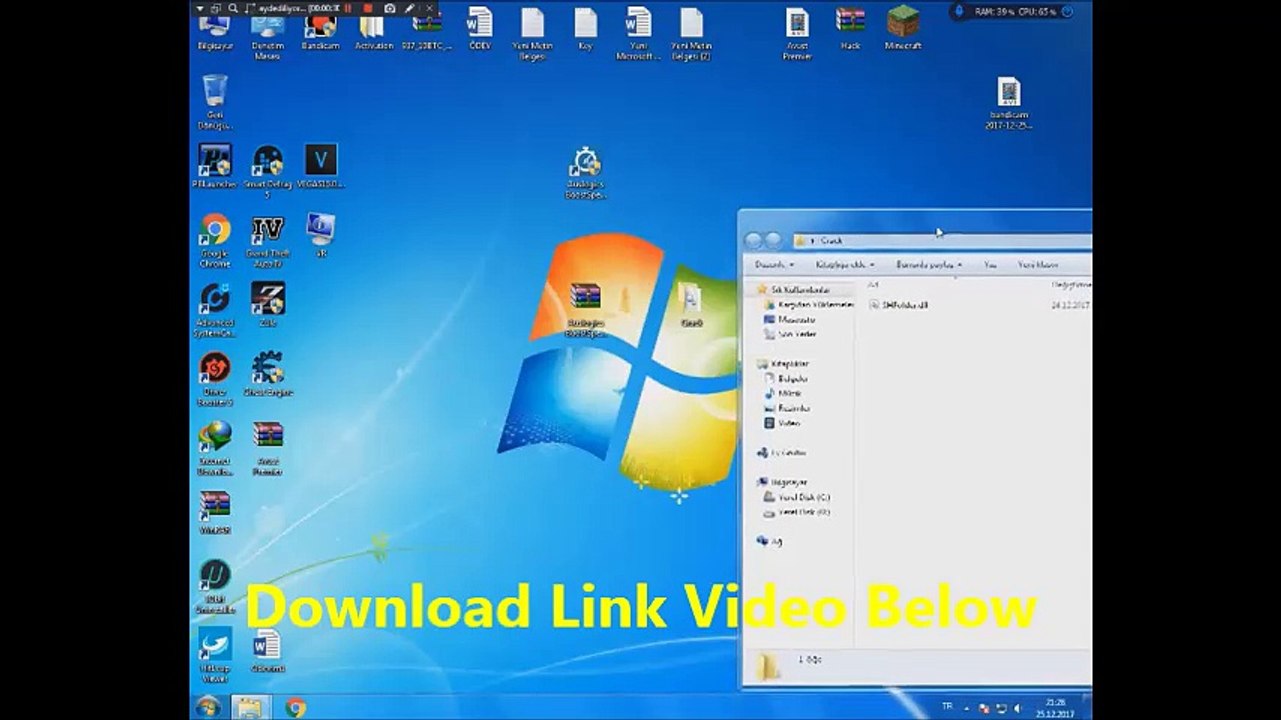Select the SHFolder.dll file

[x=898, y=304]
